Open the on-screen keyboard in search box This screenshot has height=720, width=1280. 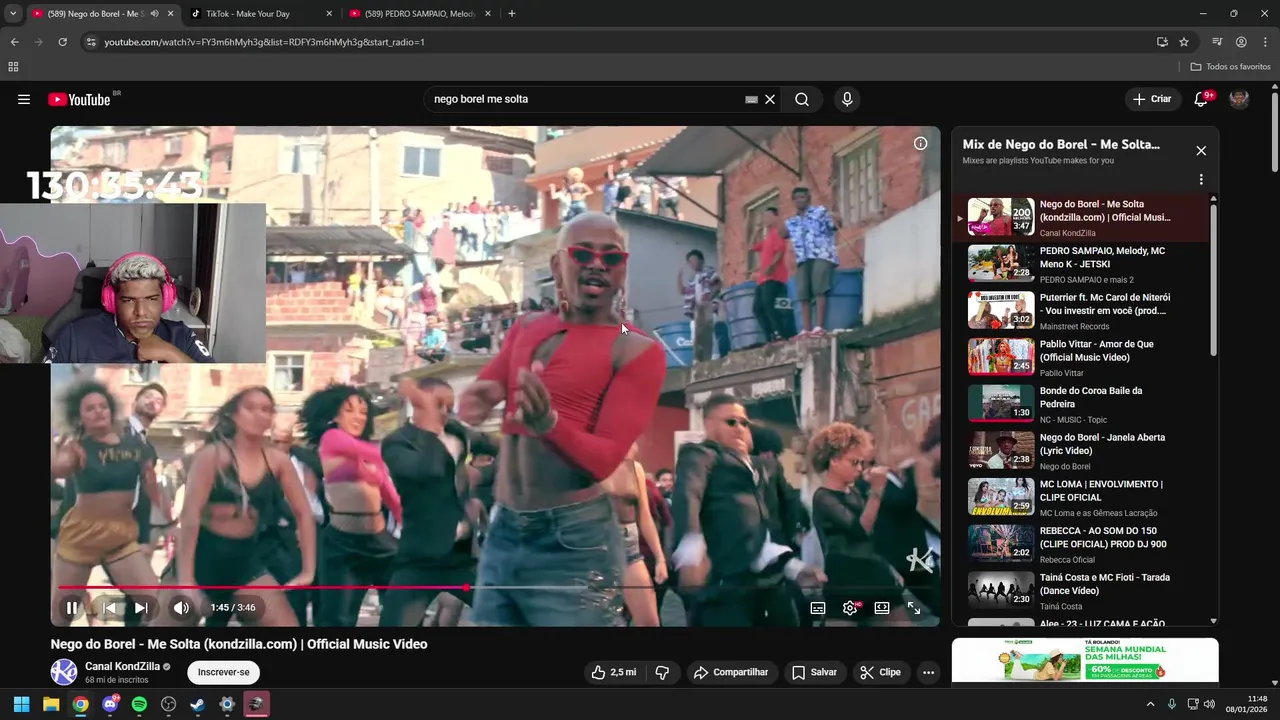click(751, 99)
